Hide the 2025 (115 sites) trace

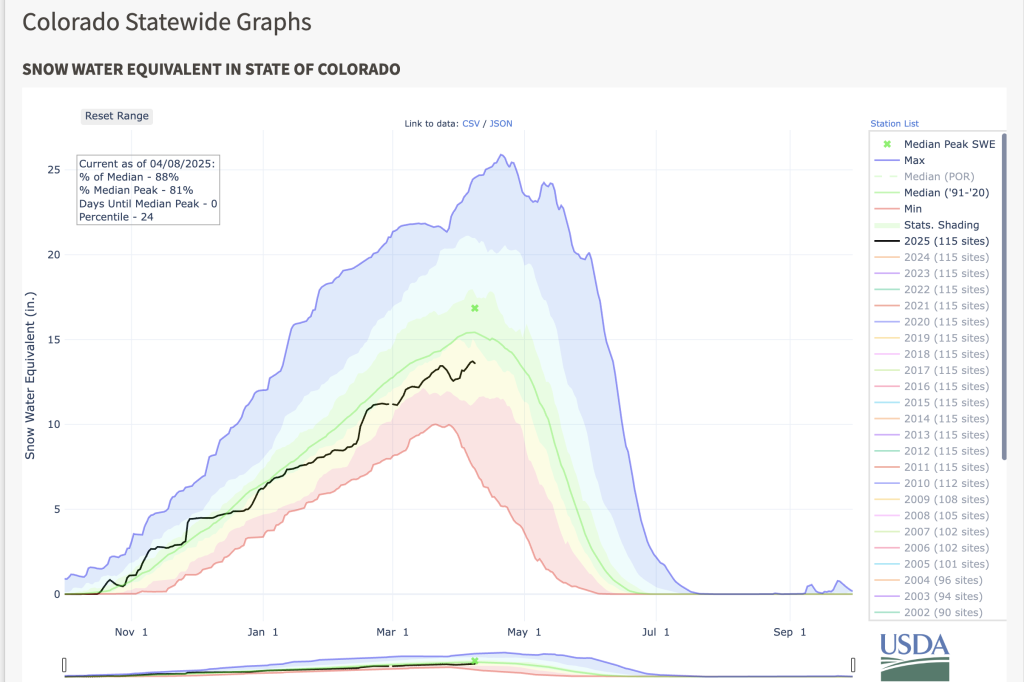tap(935, 241)
